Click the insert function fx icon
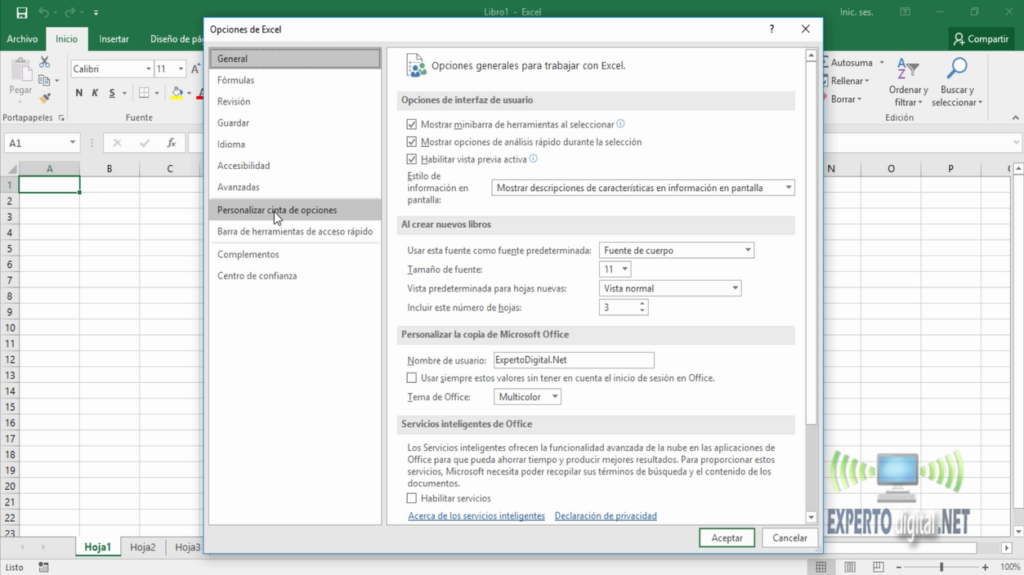Viewport: 1024px width, 575px height. [x=171, y=143]
